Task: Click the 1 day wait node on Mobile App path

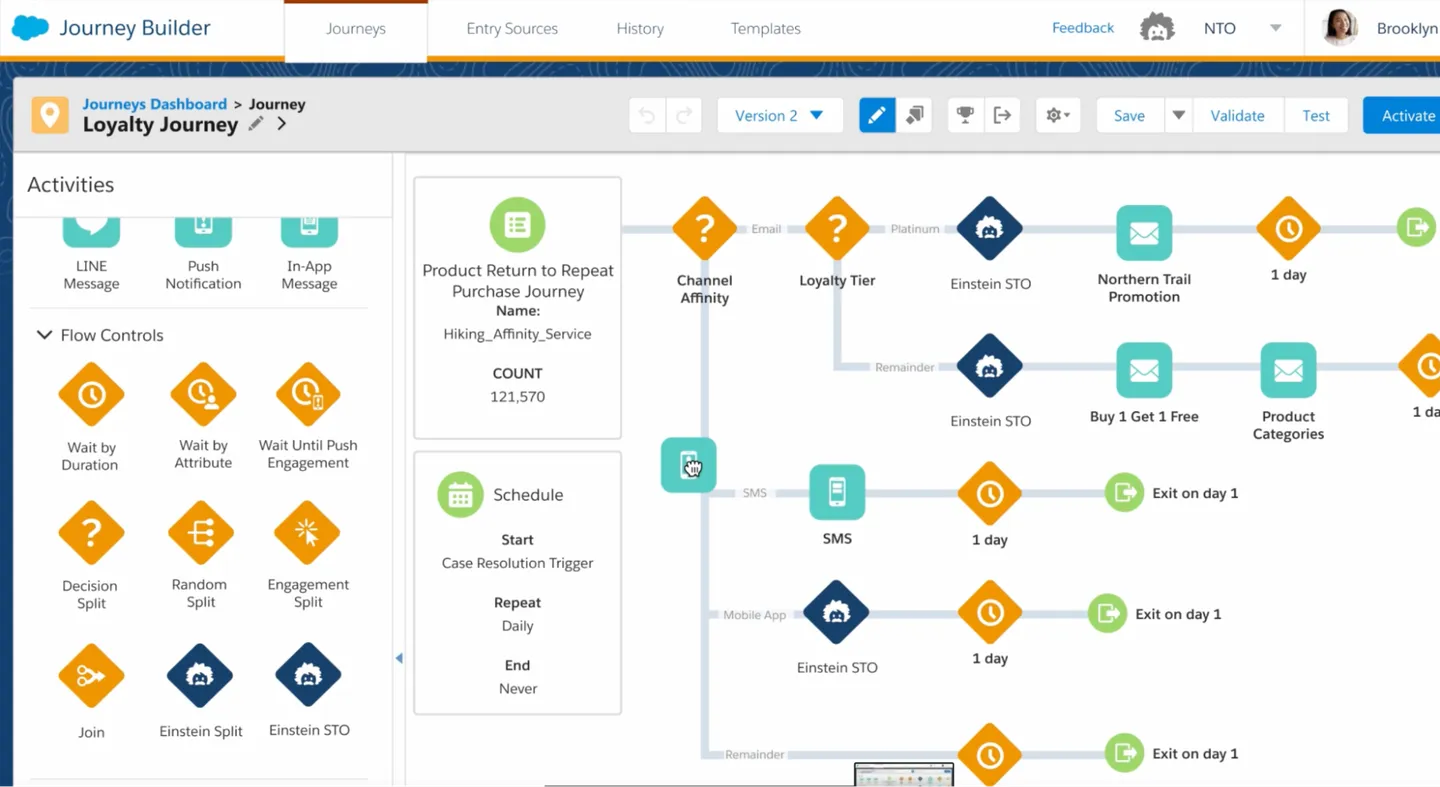Action: click(x=990, y=613)
